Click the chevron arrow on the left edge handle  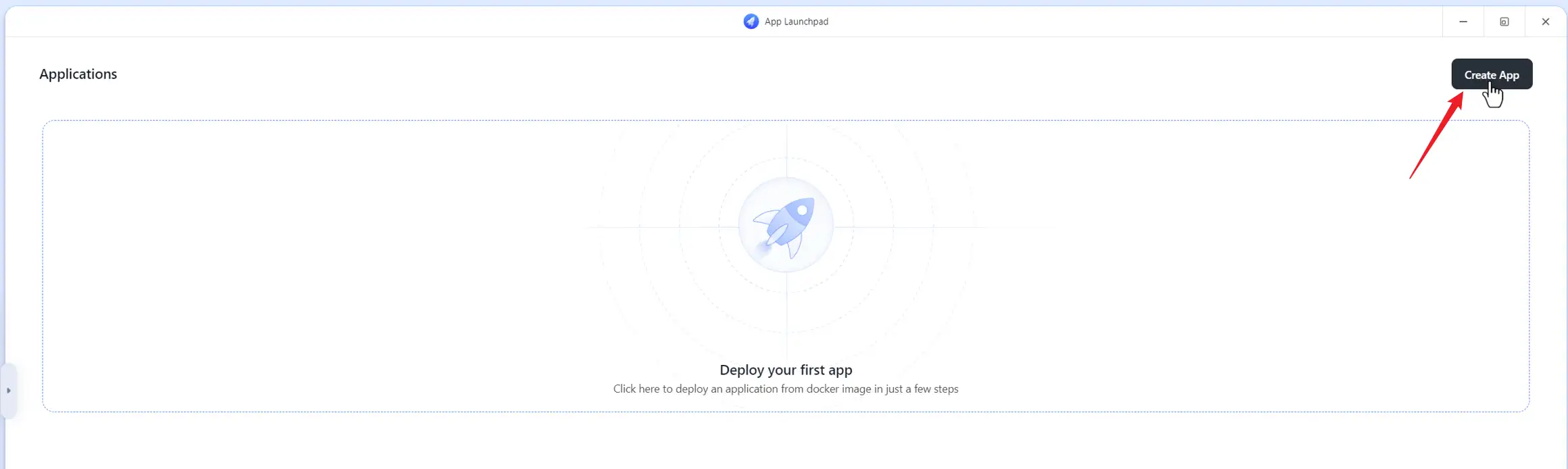(x=9, y=391)
